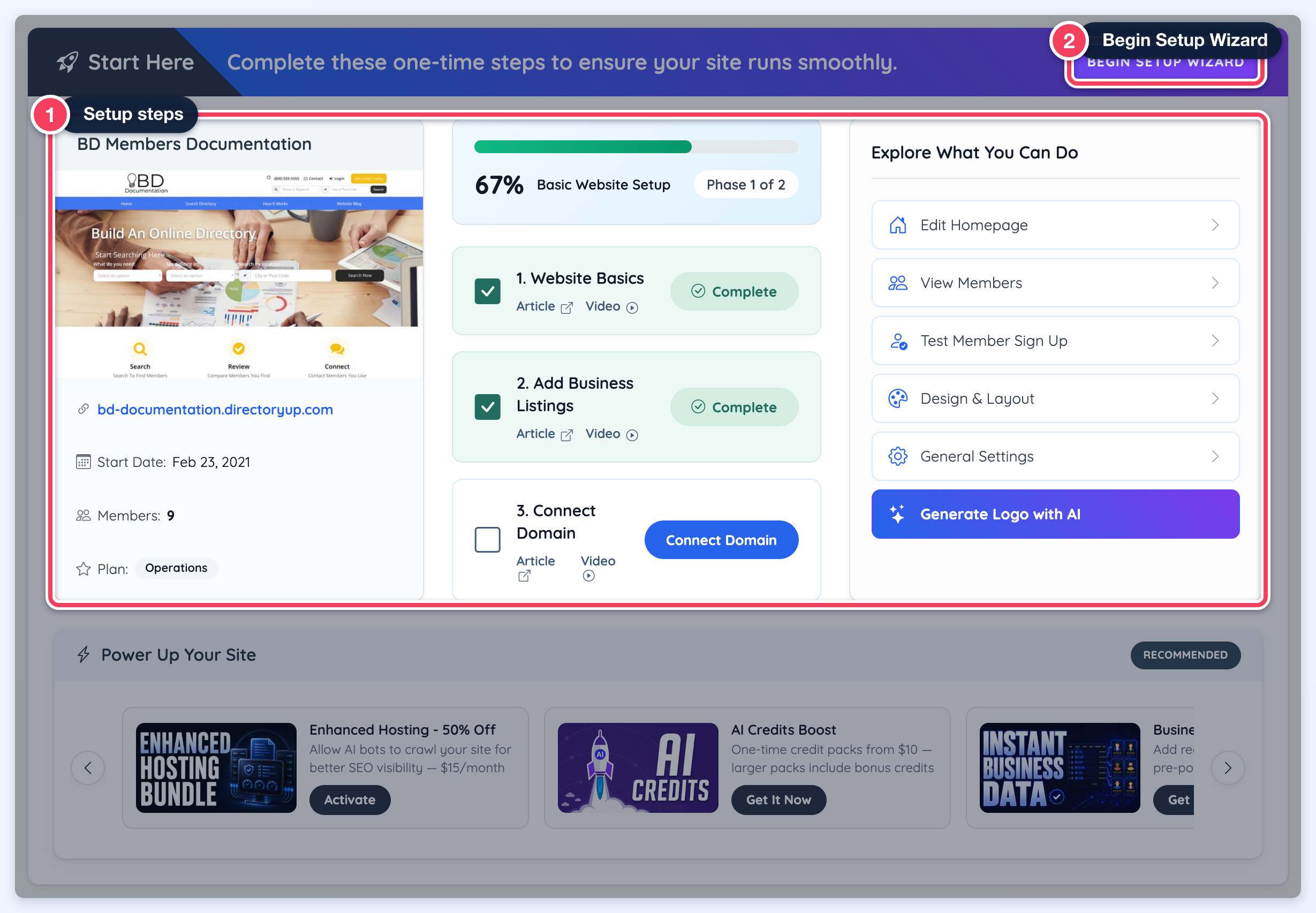The image size is (1316, 913).
Task: Click the lightning bolt icon by Power Up Your Site
Action: pos(84,654)
